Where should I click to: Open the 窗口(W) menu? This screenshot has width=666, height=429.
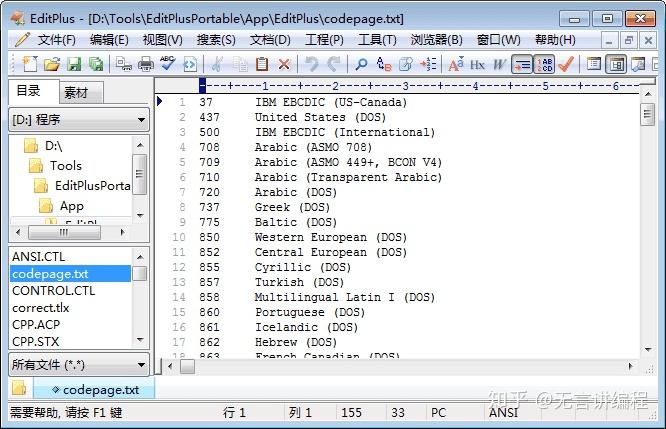tap(498, 40)
